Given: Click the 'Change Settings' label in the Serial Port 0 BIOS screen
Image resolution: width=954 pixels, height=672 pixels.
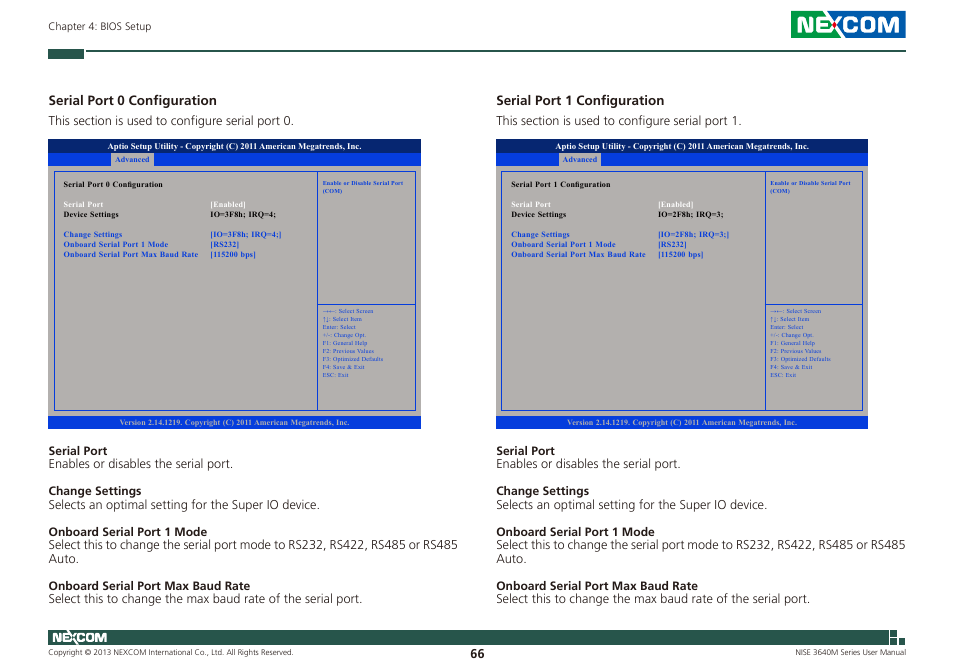Looking at the screenshot, I should [92, 234].
